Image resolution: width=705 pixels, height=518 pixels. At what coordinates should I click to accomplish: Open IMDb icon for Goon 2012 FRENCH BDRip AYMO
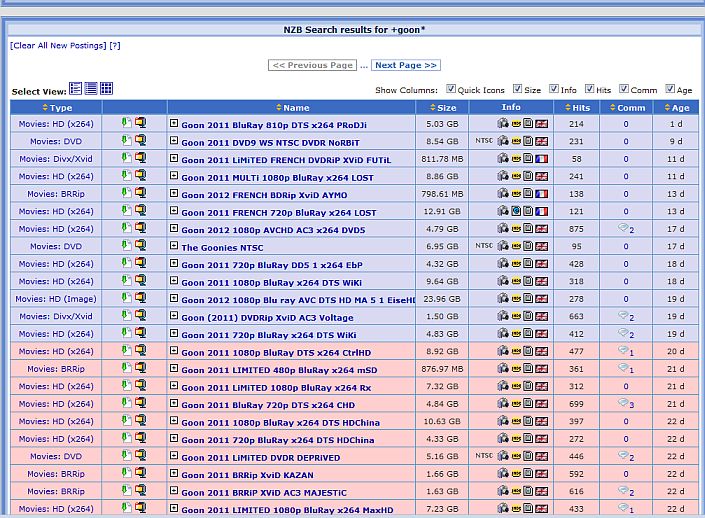click(x=516, y=194)
